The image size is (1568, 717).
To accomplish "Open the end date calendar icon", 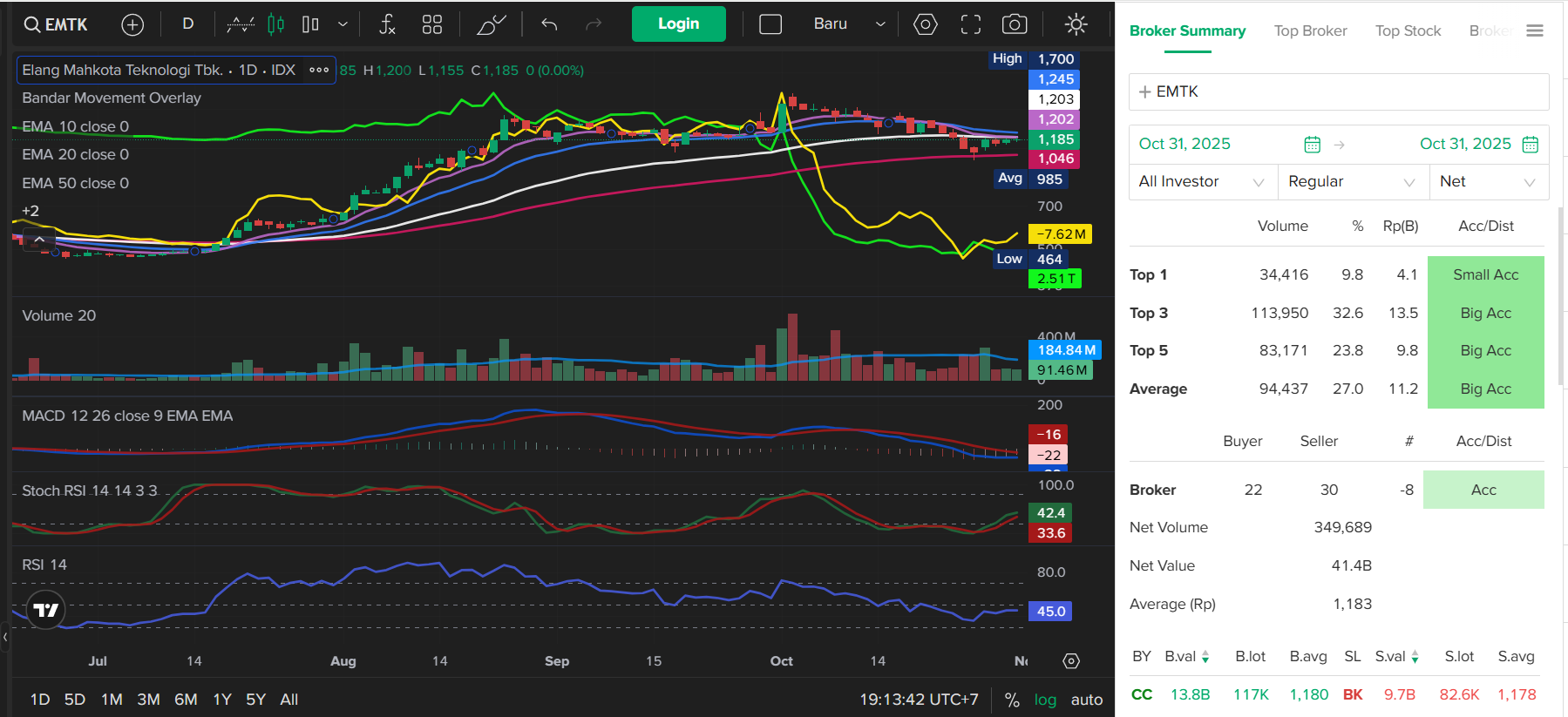I will coord(1531,145).
